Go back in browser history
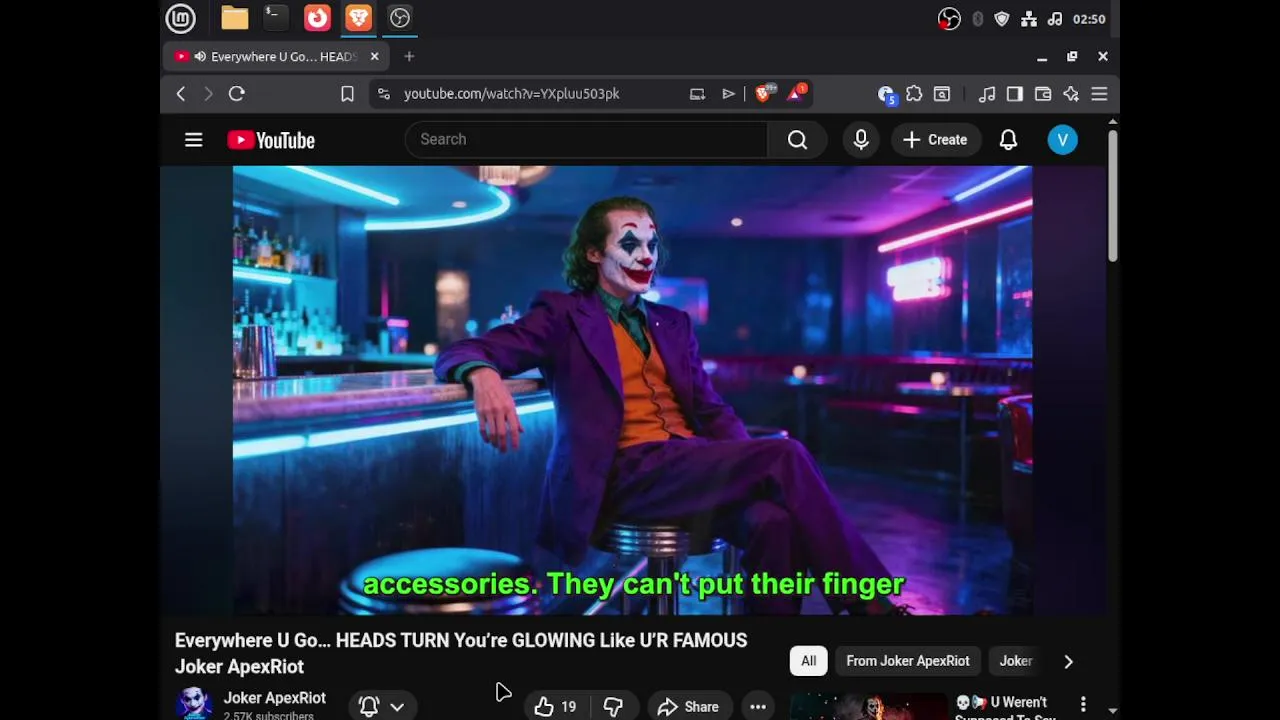The width and height of the screenshot is (1280, 720). click(x=181, y=94)
